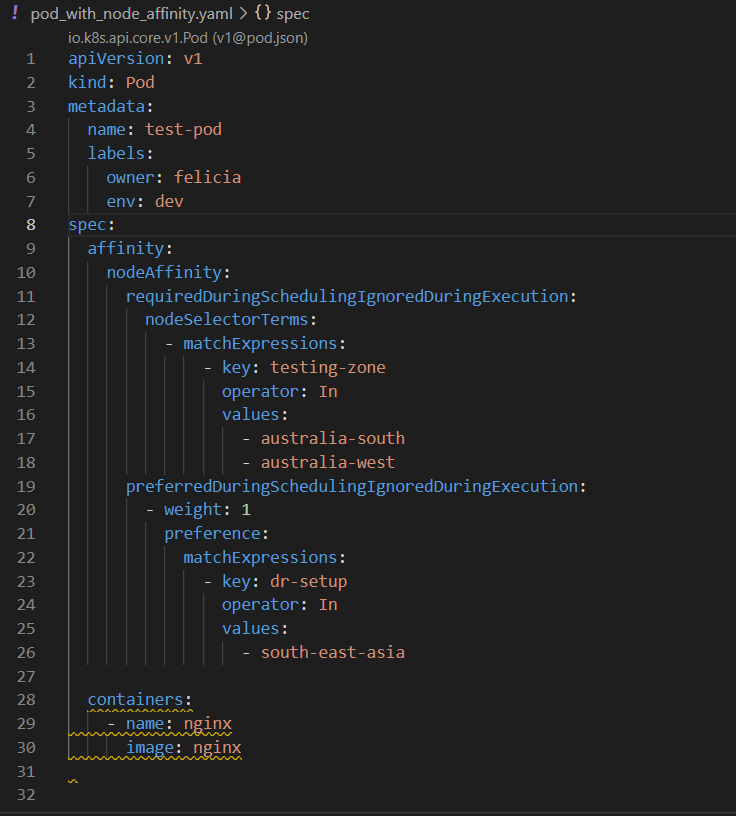Click the nginx value on line 30
Image resolution: width=736 pixels, height=816 pixels.
click(217, 748)
